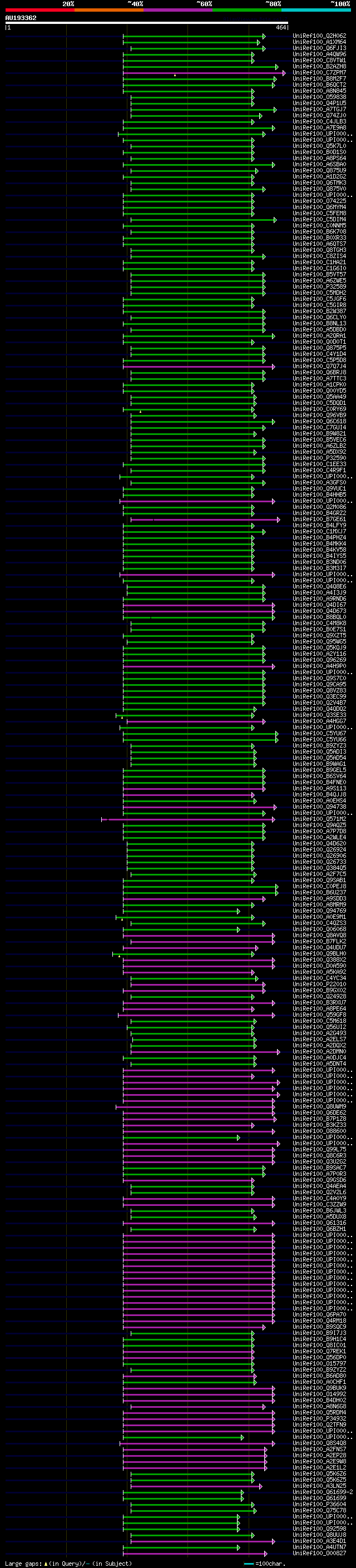Open hit UniRef100_Q6FJI3
Viewport: 356px width, 1568px height.
(x=319, y=48)
